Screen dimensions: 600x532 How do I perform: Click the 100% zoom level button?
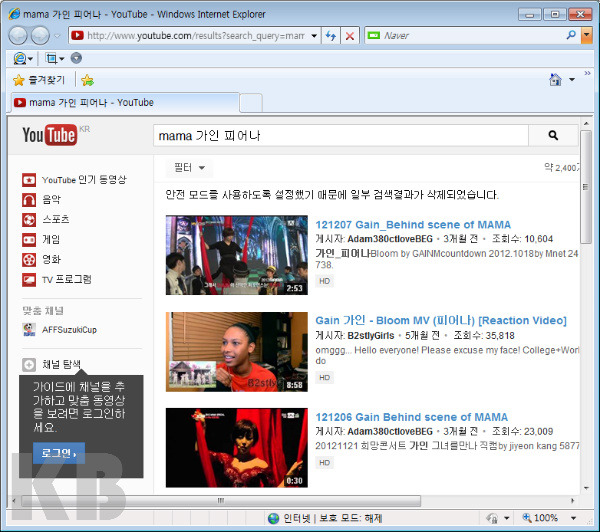coord(540,518)
